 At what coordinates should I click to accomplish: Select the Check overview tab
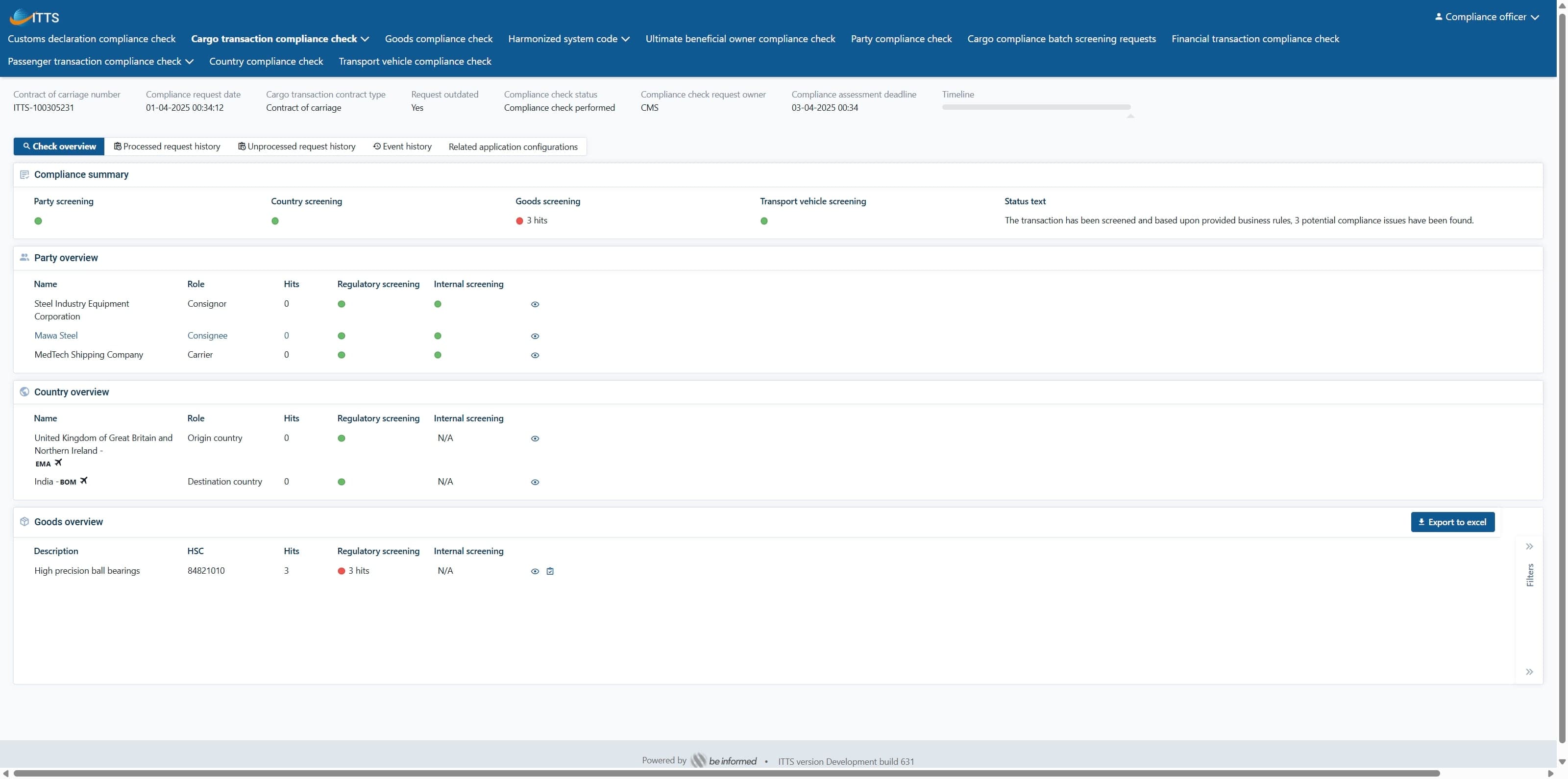pyautogui.click(x=59, y=146)
